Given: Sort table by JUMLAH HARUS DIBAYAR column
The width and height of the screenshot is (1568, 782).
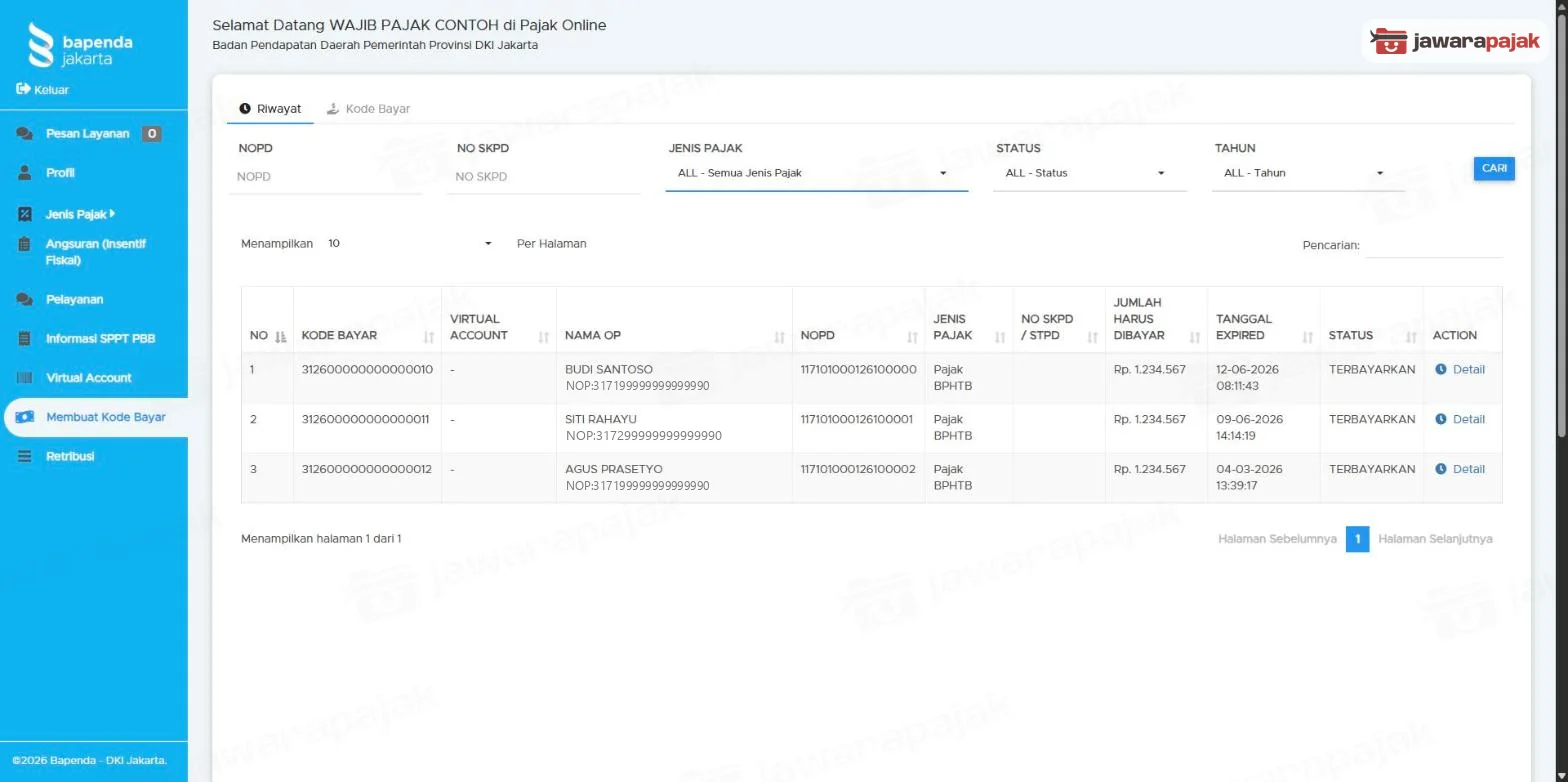Looking at the screenshot, I should click(1156, 319).
